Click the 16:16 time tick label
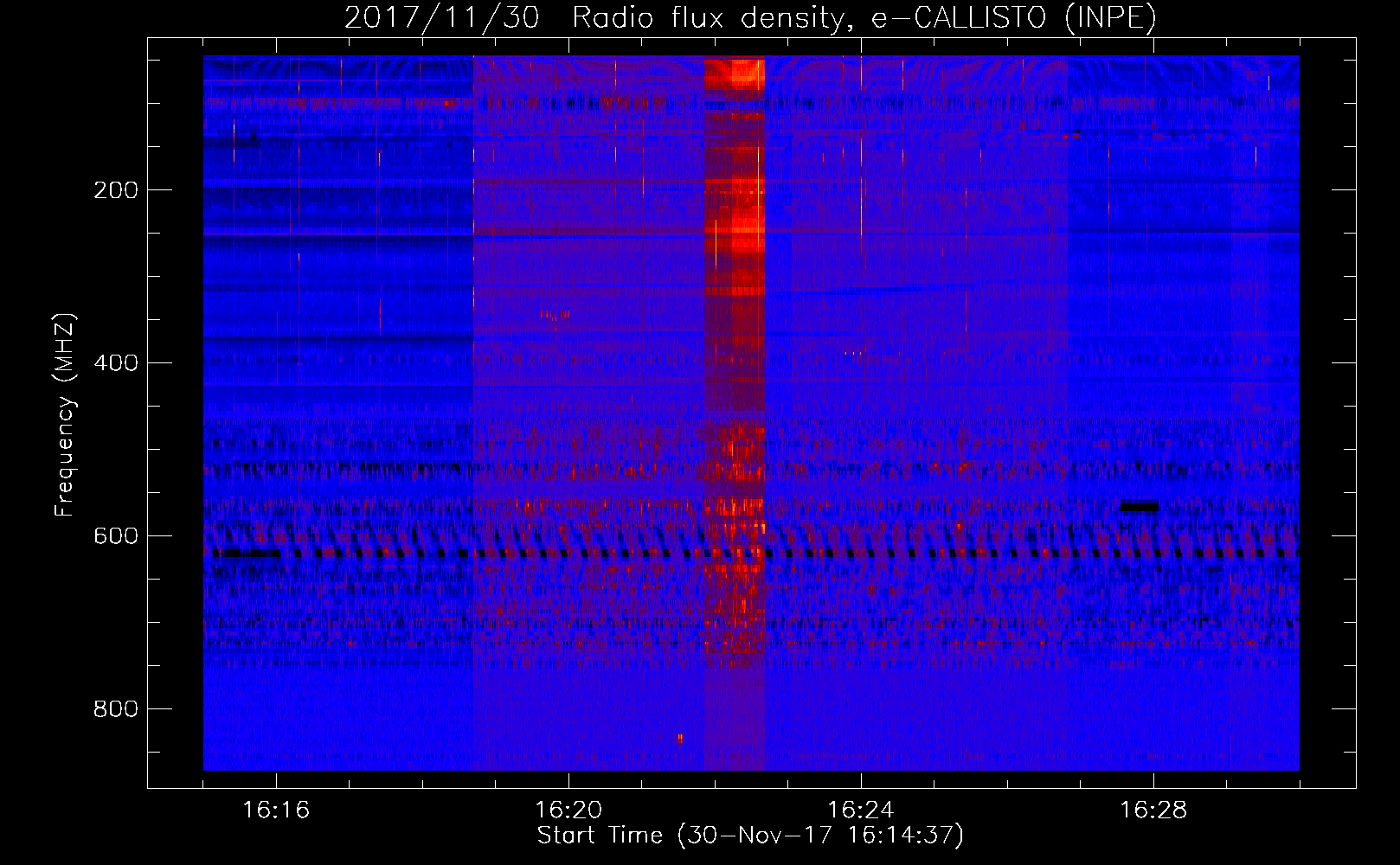 (x=276, y=811)
